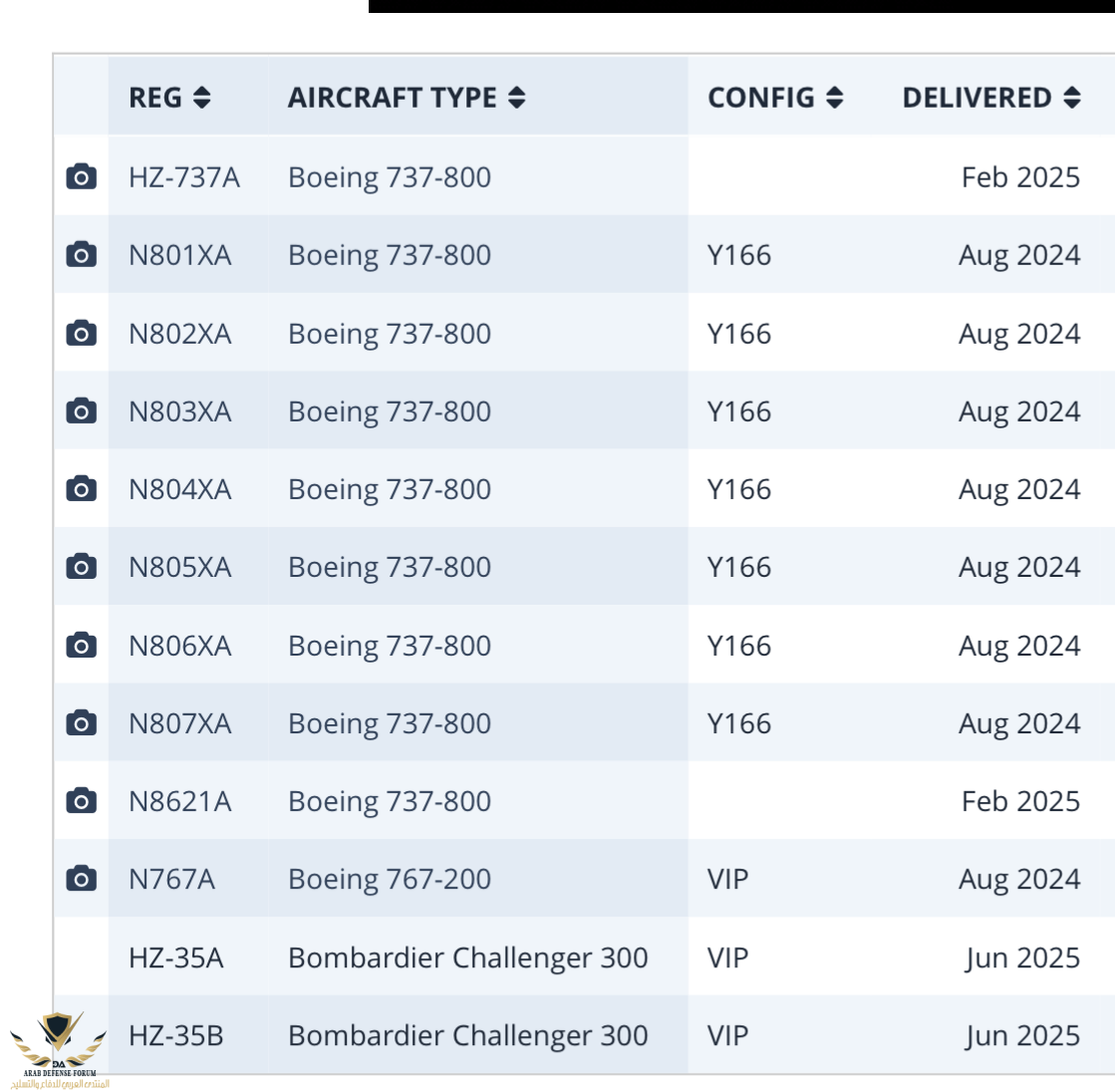Click the N803XA row camera icon

pyautogui.click(x=81, y=410)
